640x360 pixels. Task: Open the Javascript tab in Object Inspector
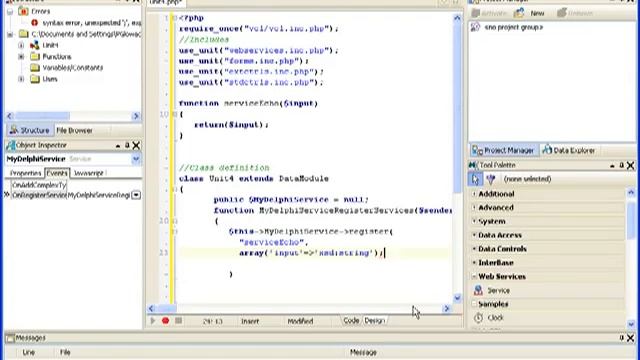pos(89,173)
